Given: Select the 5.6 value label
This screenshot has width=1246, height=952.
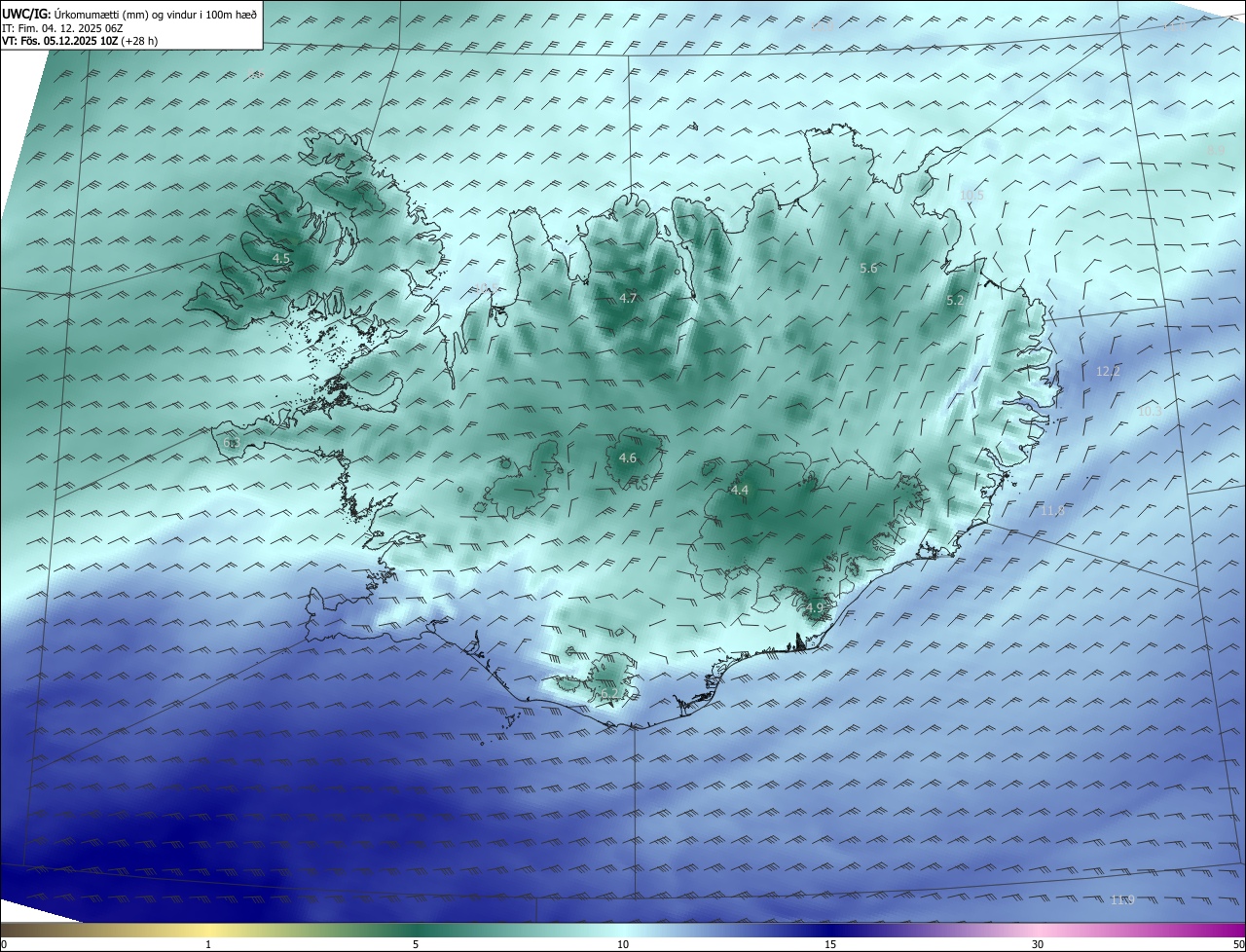Looking at the screenshot, I should 868,268.
